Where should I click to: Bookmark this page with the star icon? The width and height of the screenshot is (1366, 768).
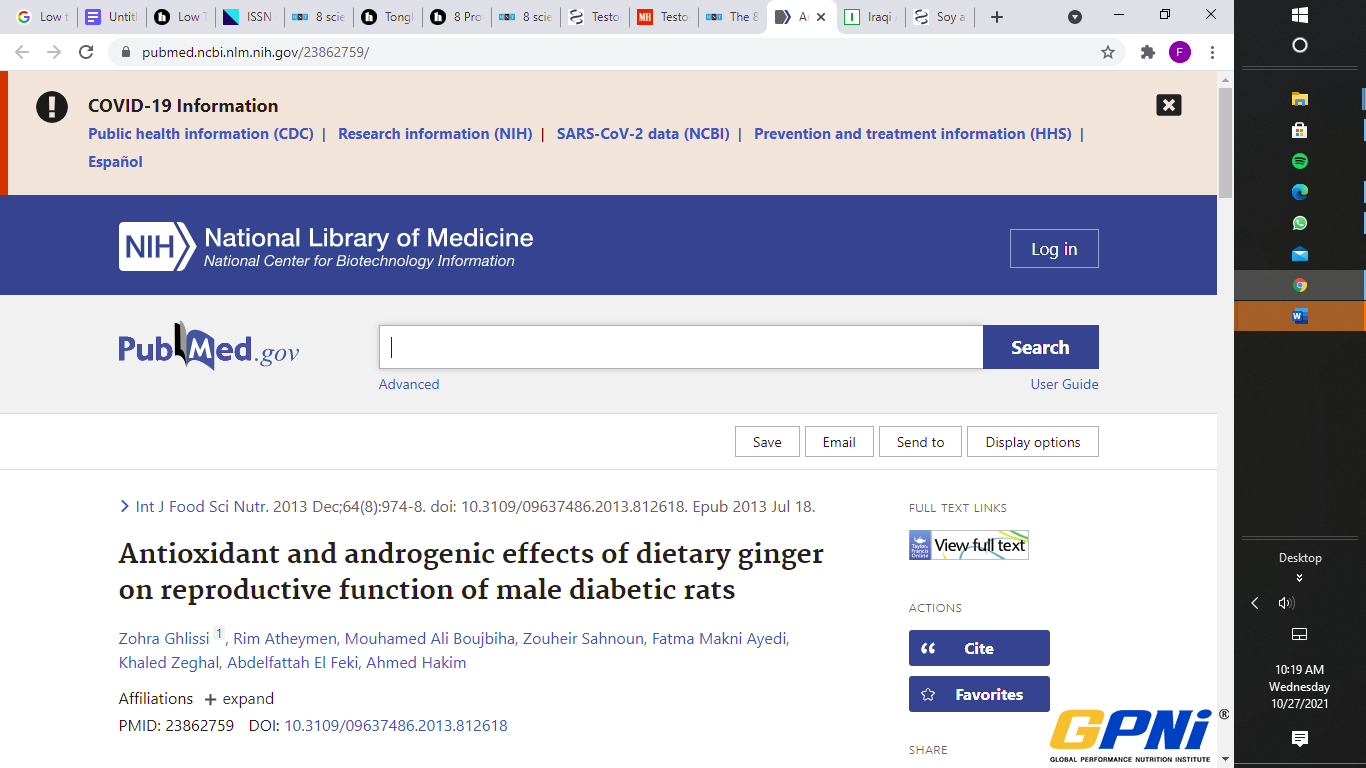click(x=1108, y=52)
